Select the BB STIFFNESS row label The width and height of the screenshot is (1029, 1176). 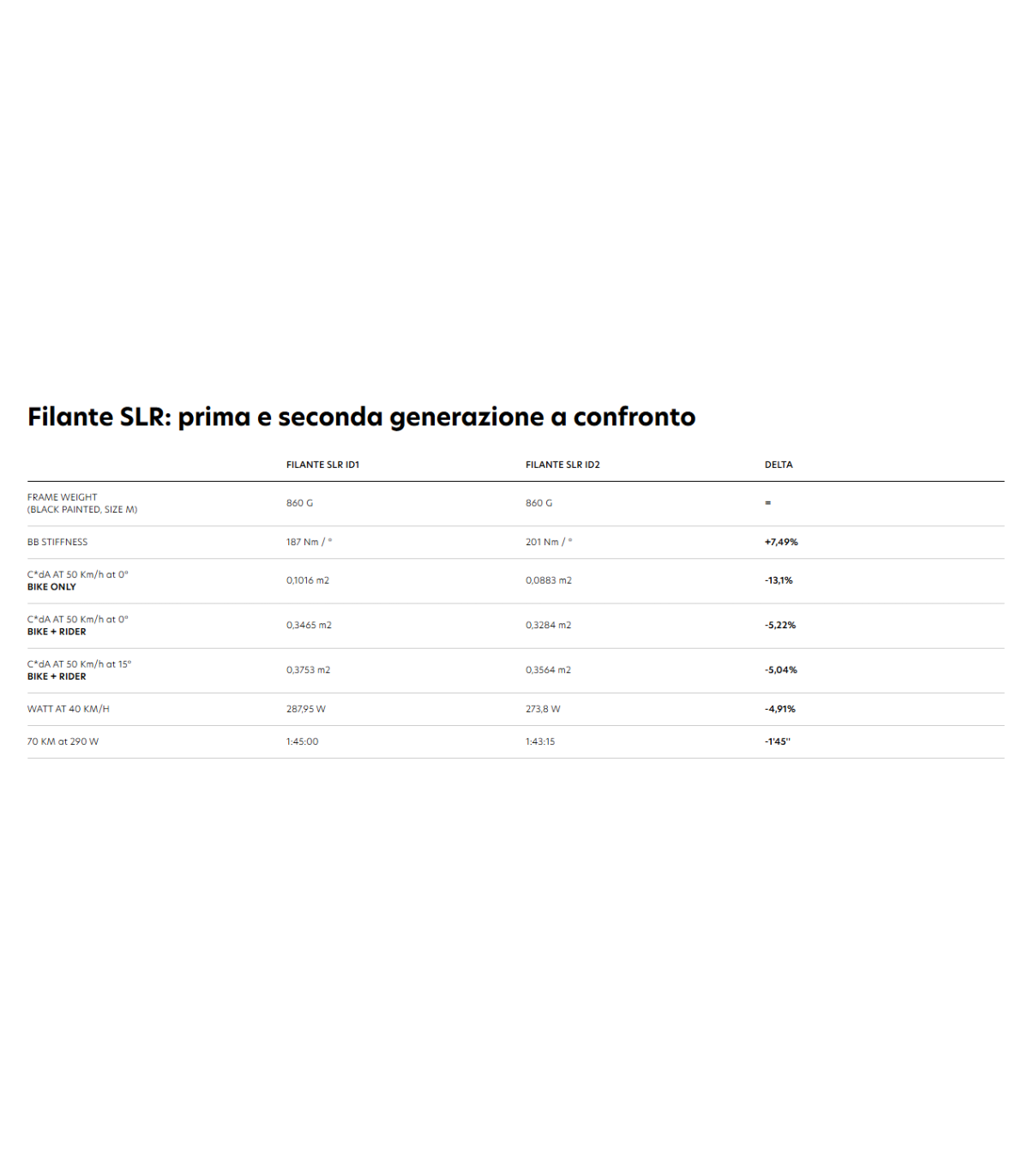click(57, 543)
